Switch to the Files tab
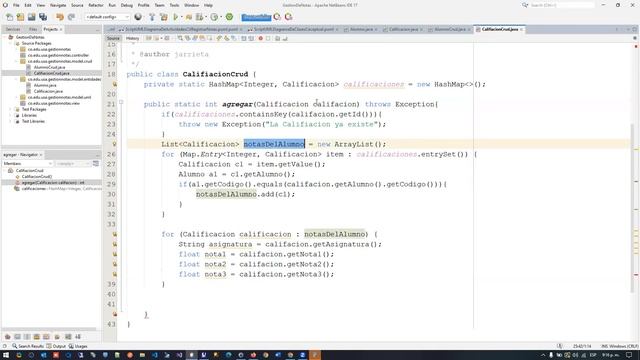640x360 pixels. coord(33,29)
